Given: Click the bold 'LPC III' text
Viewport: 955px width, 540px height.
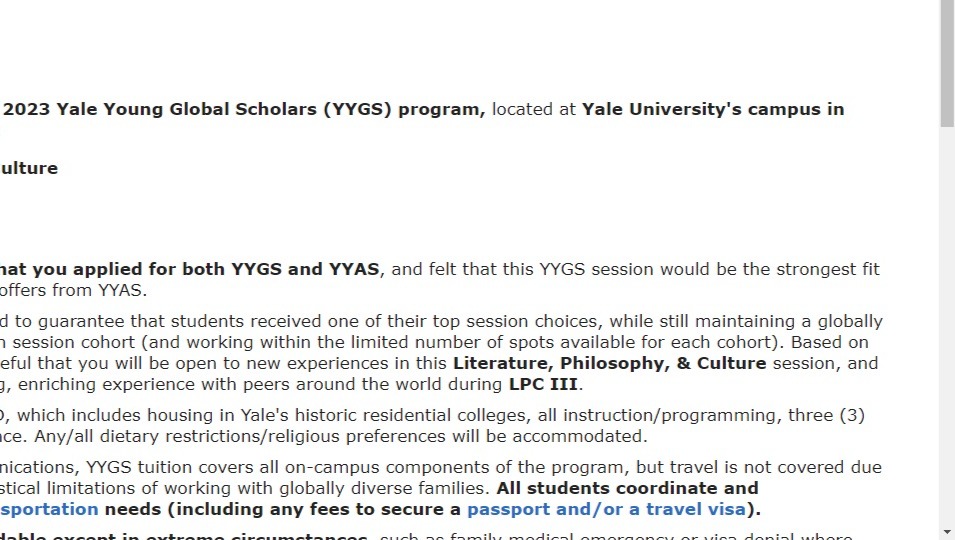Looking at the screenshot, I should point(543,385).
